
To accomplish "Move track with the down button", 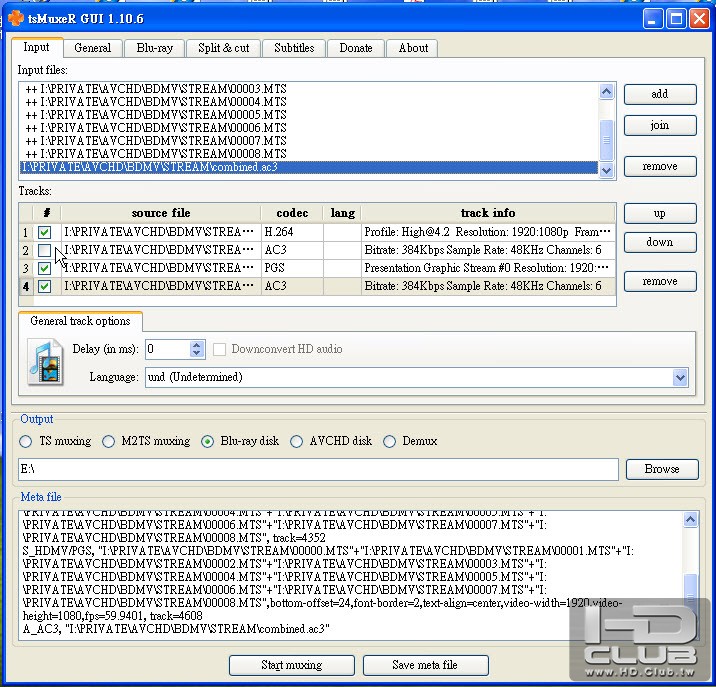I will pyautogui.click(x=660, y=242).
